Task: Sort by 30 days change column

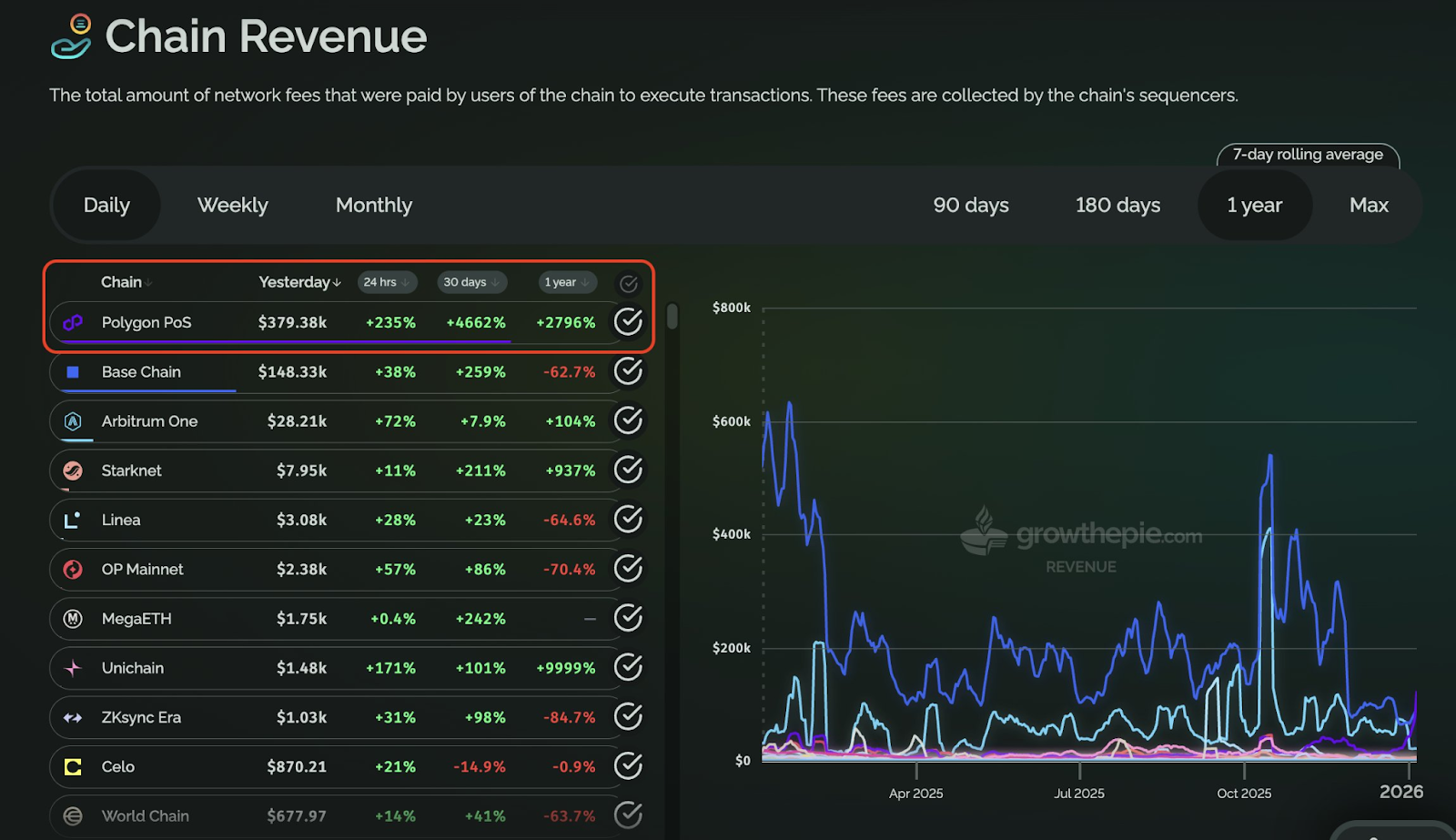Action: [471, 282]
